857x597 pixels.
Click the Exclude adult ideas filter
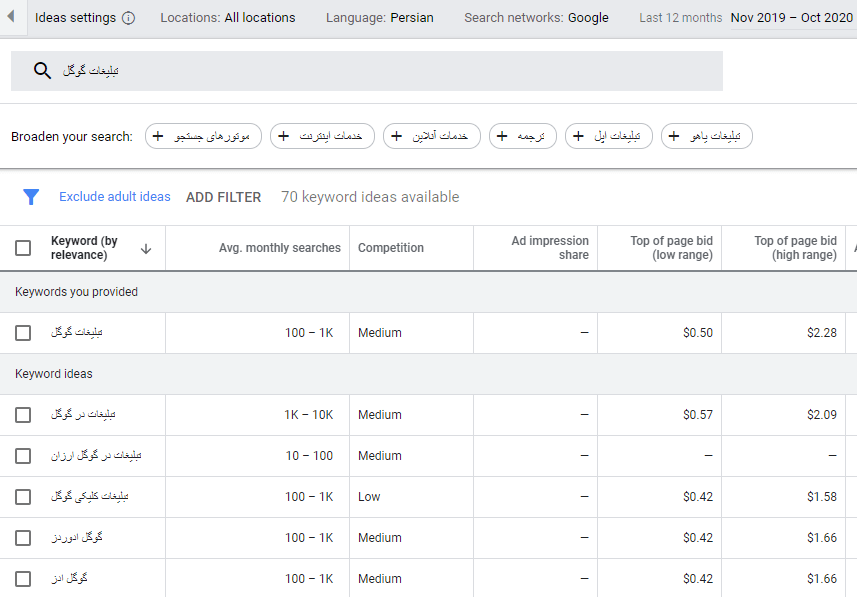point(115,197)
